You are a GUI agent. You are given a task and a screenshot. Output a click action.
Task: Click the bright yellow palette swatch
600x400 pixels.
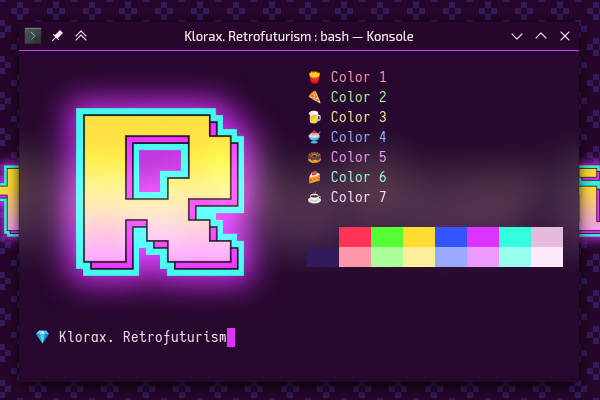[x=419, y=237]
